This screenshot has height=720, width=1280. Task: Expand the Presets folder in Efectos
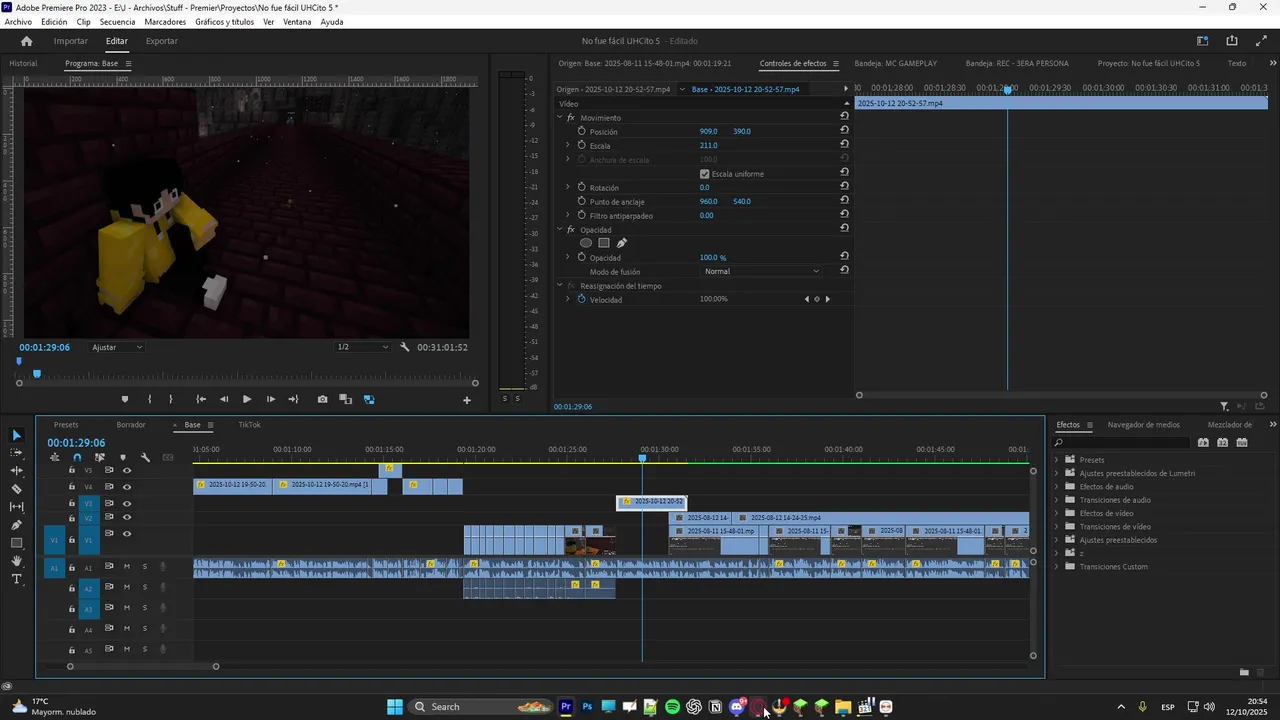(x=1057, y=460)
